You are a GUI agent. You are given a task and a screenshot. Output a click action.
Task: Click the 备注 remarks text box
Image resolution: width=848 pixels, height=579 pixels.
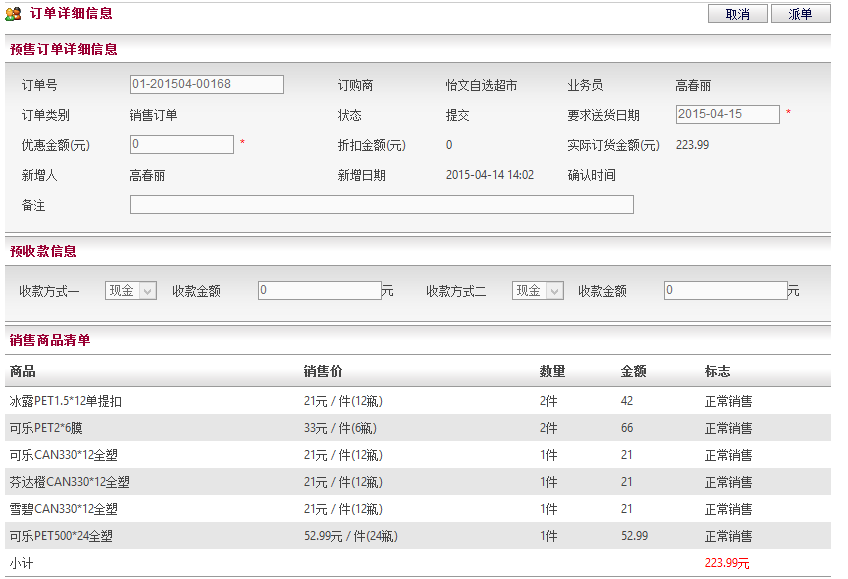point(382,204)
